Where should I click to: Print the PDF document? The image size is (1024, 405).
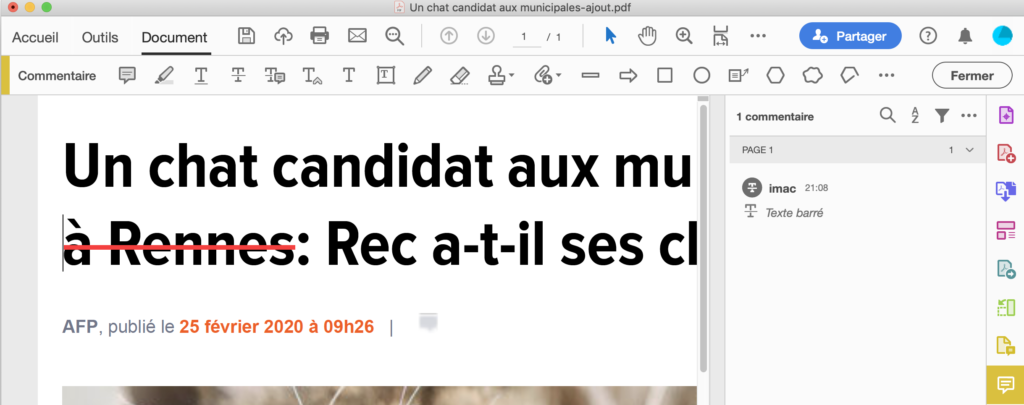[319, 36]
